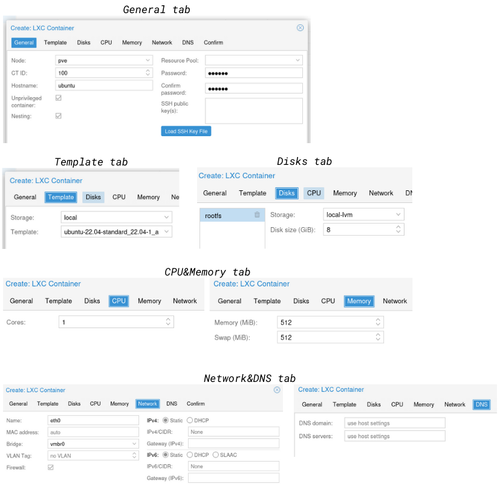Select the highlighted Template tab below 'Template tab' heading
This screenshot has width=500, height=490.
[x=61, y=197]
